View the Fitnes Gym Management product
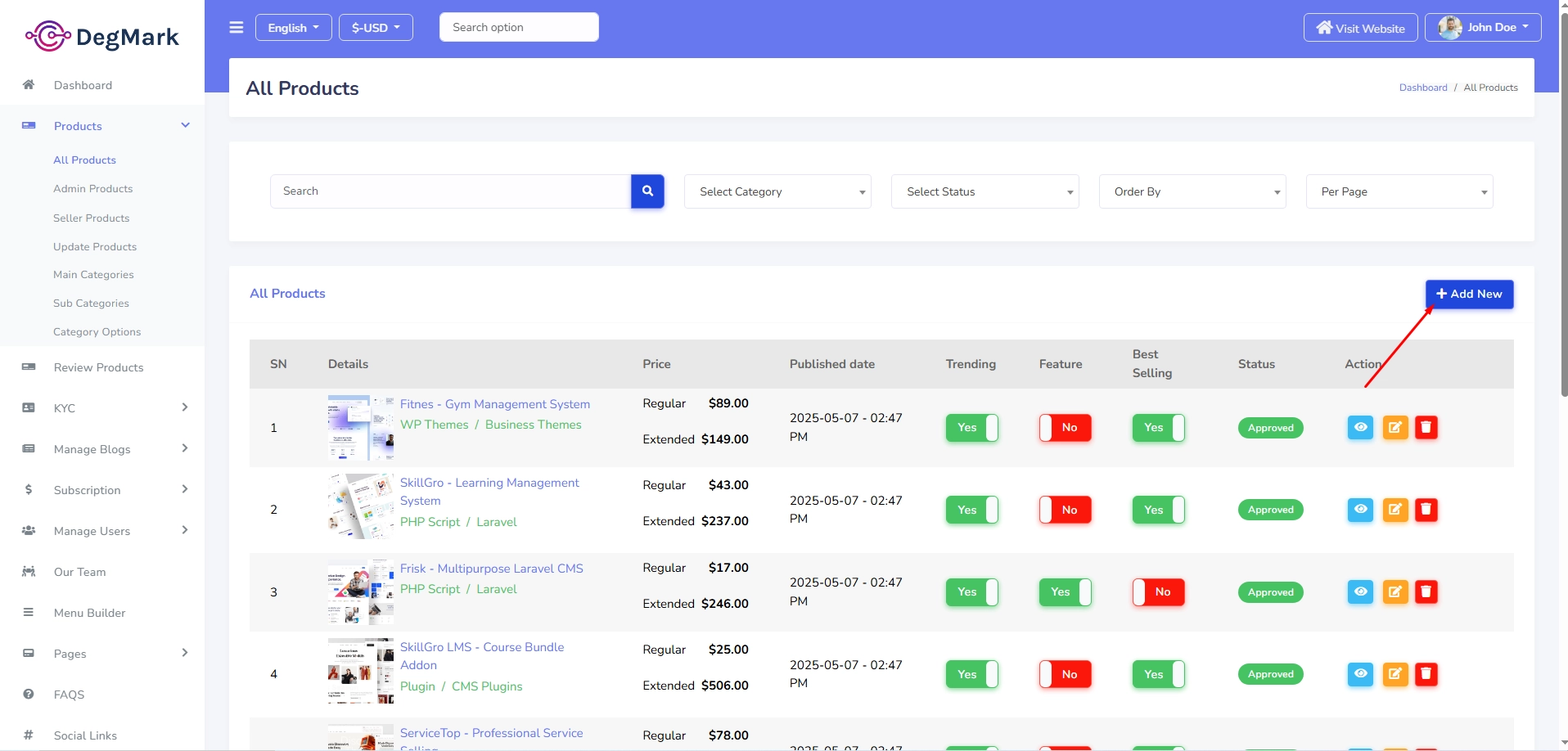 1360,427
